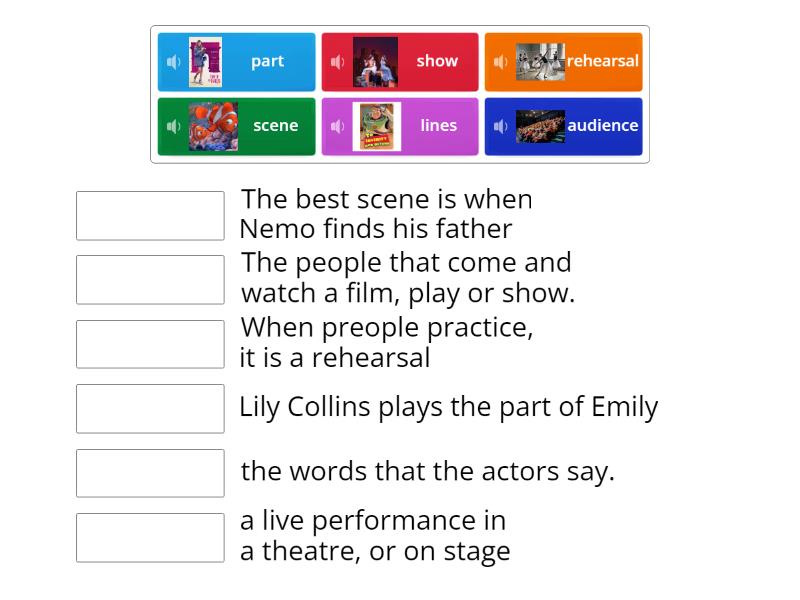Viewport: 800px width, 600px height.
Task: Select the "scene" word card
Action: pos(275,126)
